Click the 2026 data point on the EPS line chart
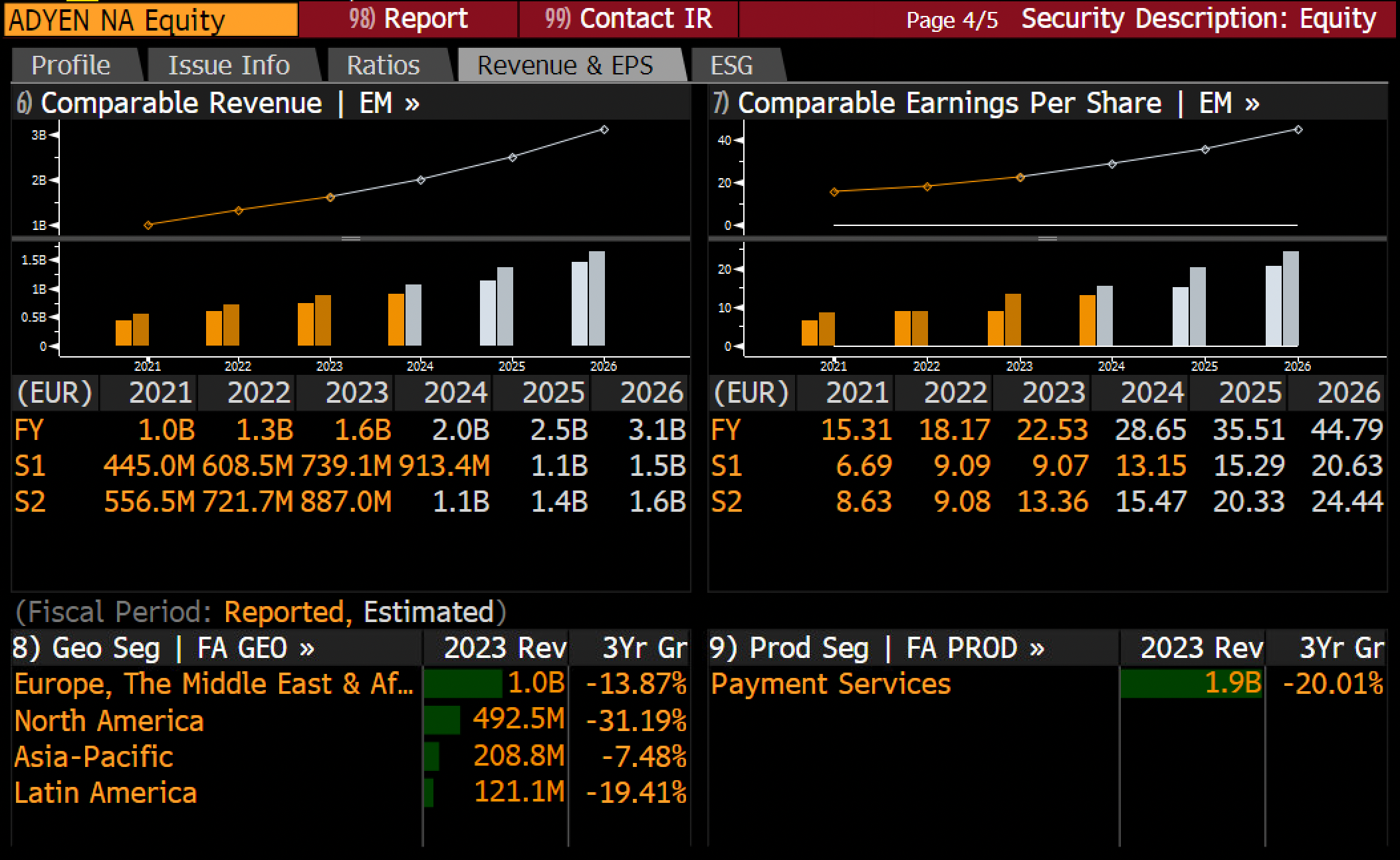1400x860 pixels. coord(1299,130)
